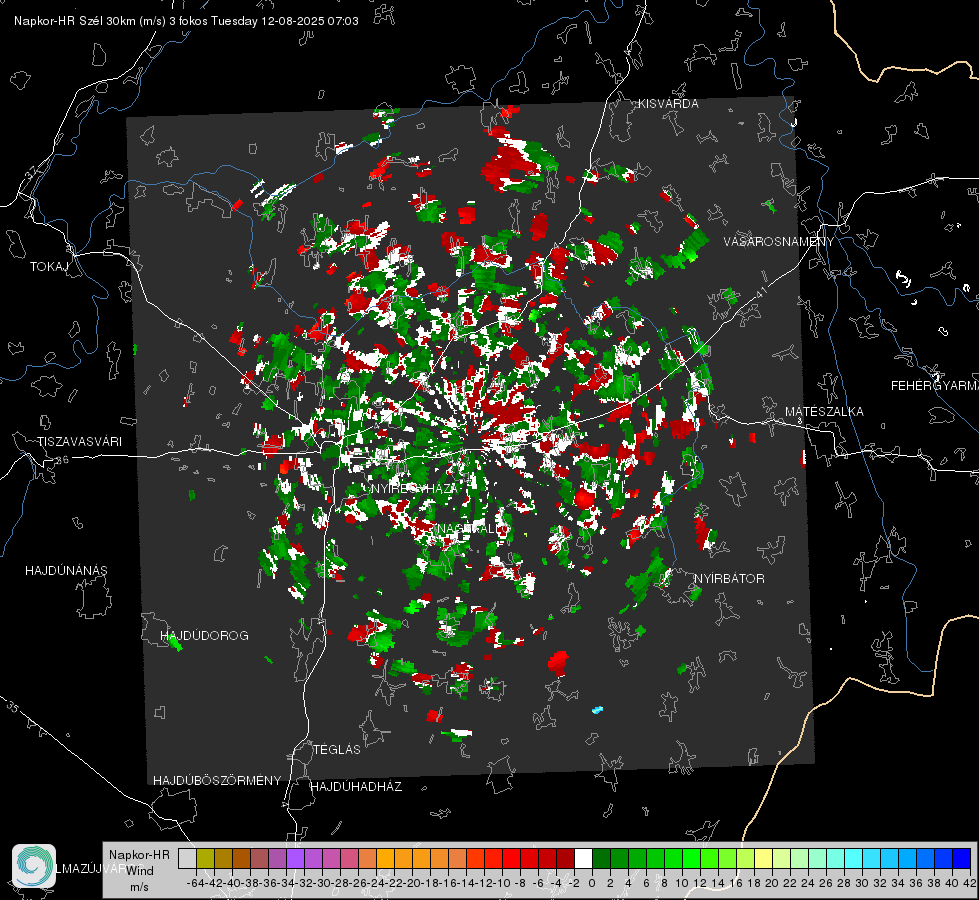Screen dimensions: 979x900
Task: Click the HAJDÚNÁNÁS town label
Action: [66, 570]
